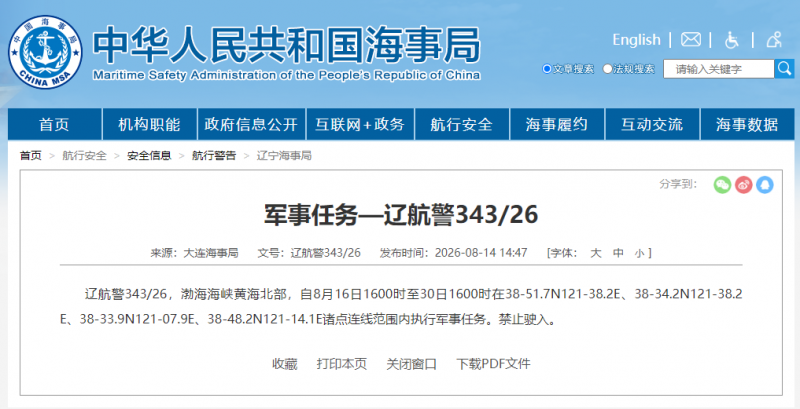Select the 法规搜索 radio option

click(x=607, y=69)
